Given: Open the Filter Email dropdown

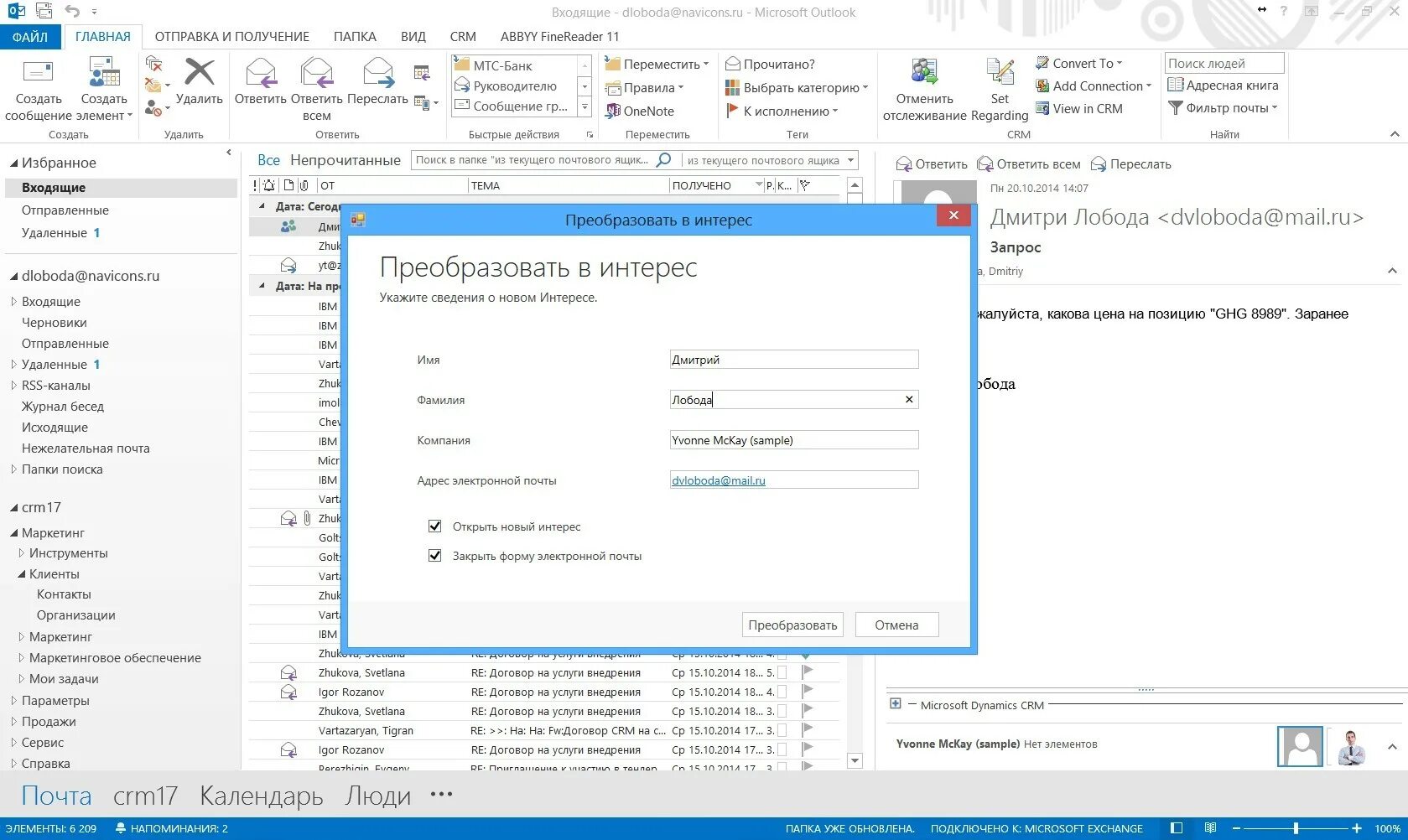Looking at the screenshot, I should (x=1223, y=107).
